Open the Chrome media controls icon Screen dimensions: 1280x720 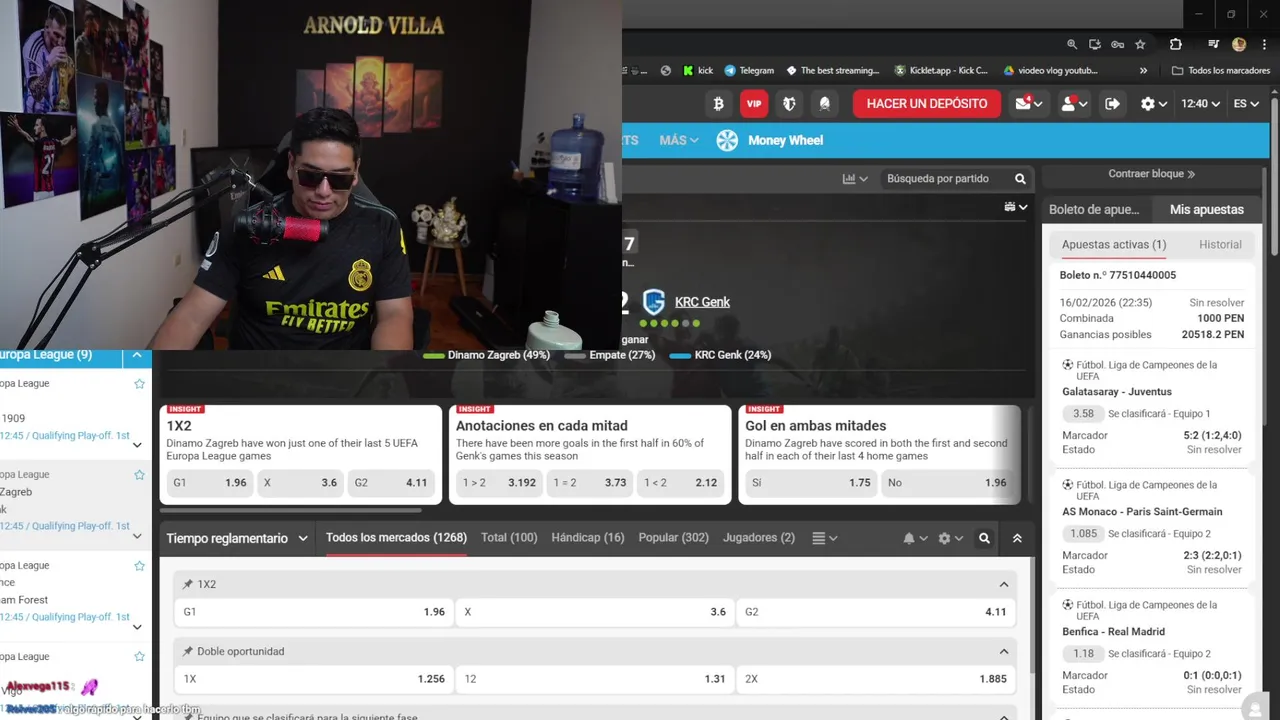[1213, 44]
